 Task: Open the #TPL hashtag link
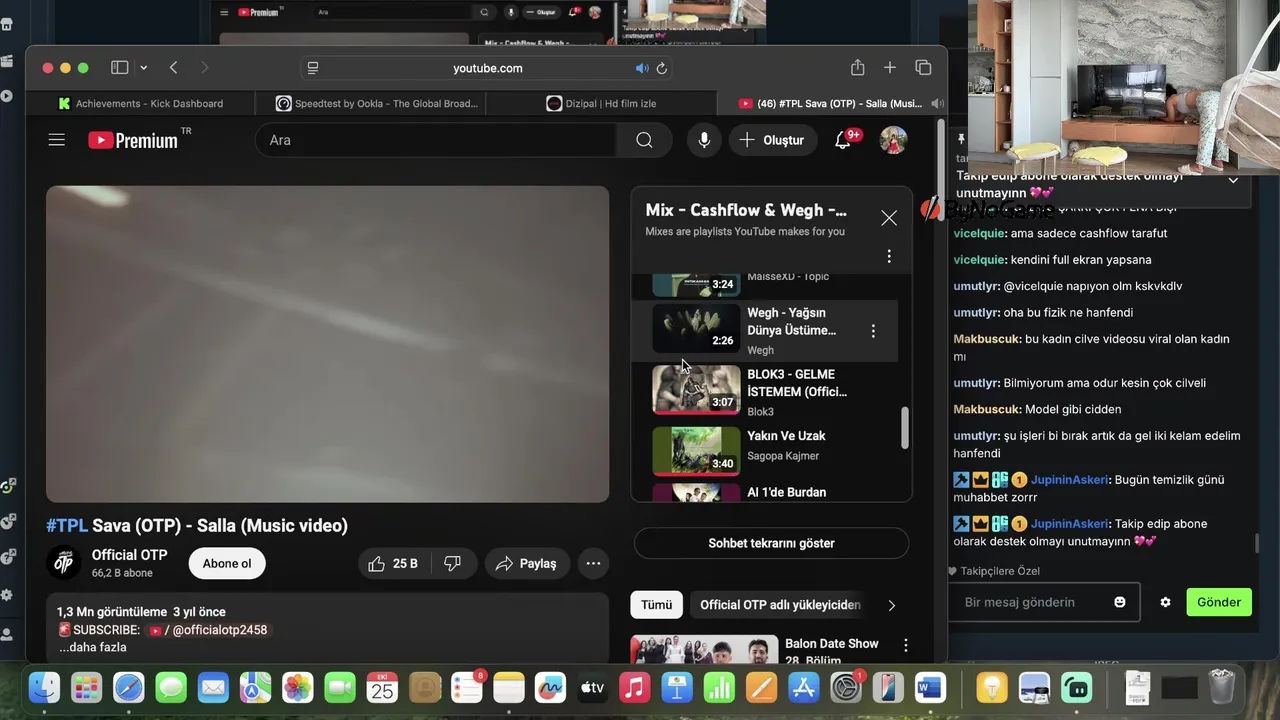coord(67,526)
